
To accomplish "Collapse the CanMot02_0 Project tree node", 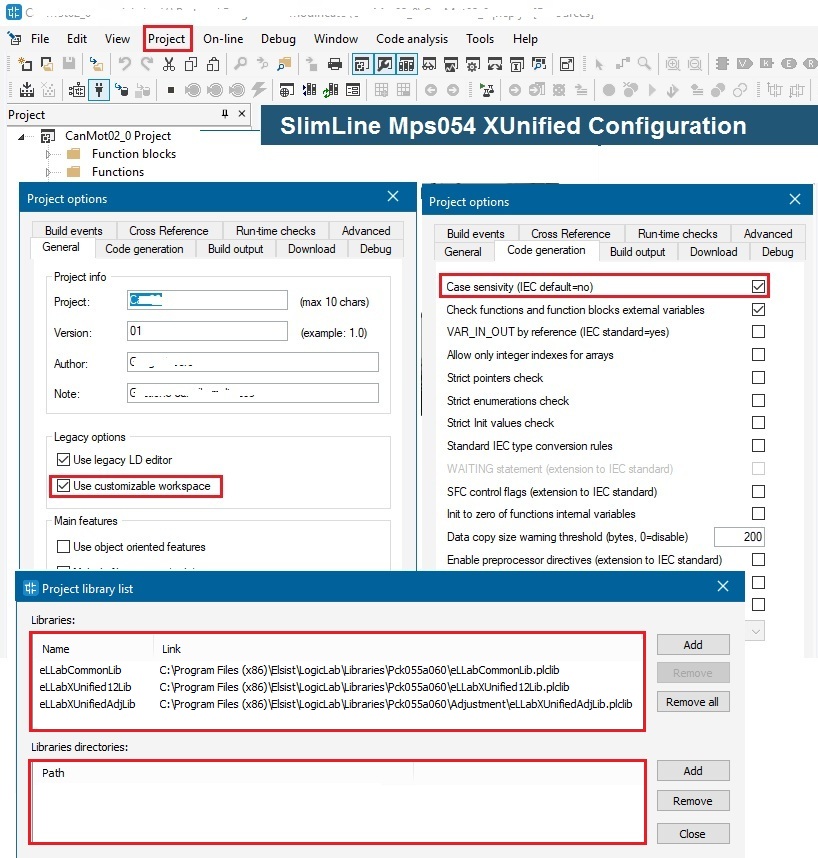I will [x=21, y=136].
